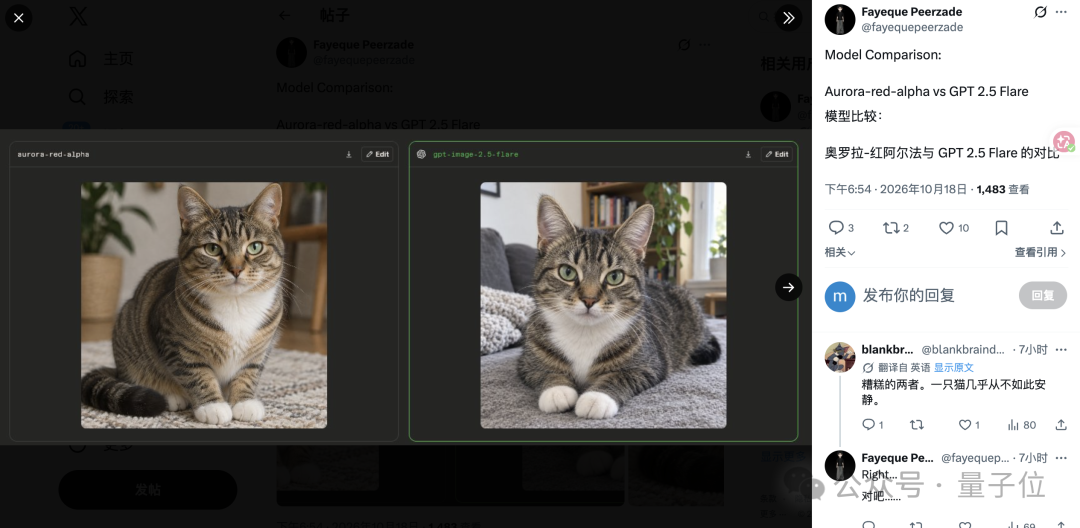Click aurora-red-alpha model label

(53, 155)
